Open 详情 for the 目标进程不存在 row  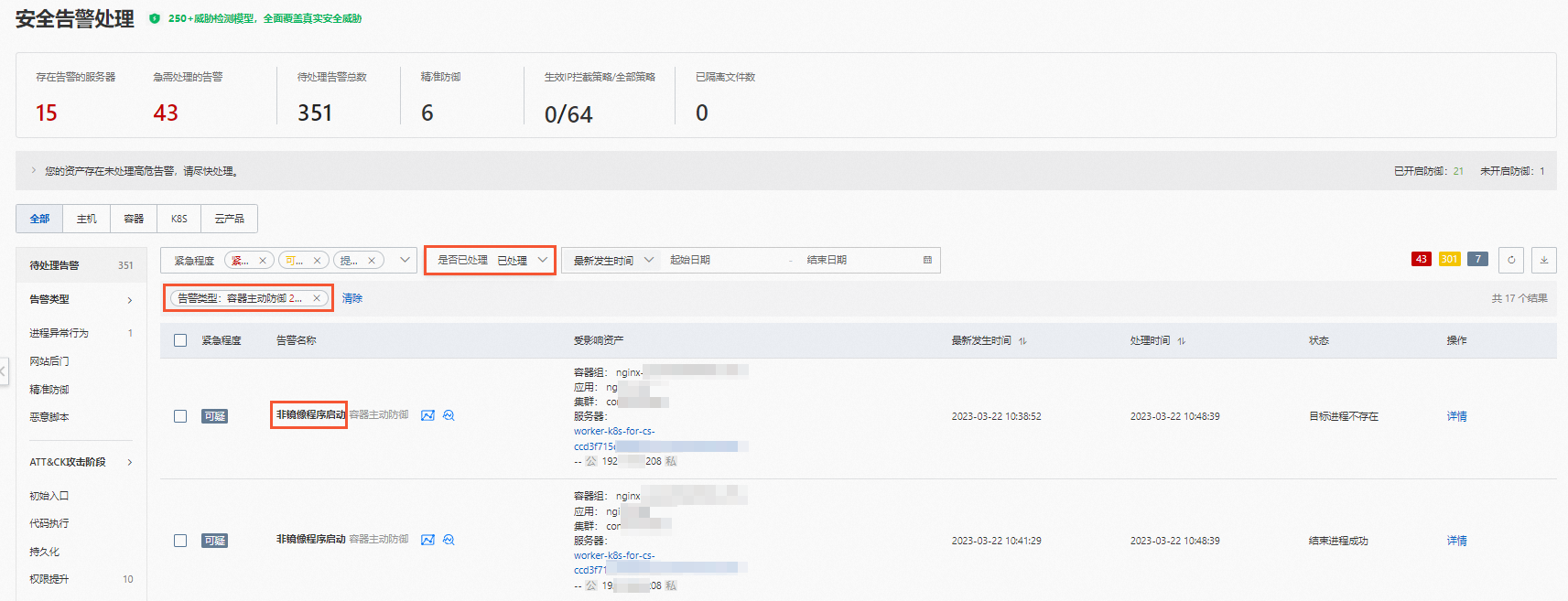coord(1456,416)
